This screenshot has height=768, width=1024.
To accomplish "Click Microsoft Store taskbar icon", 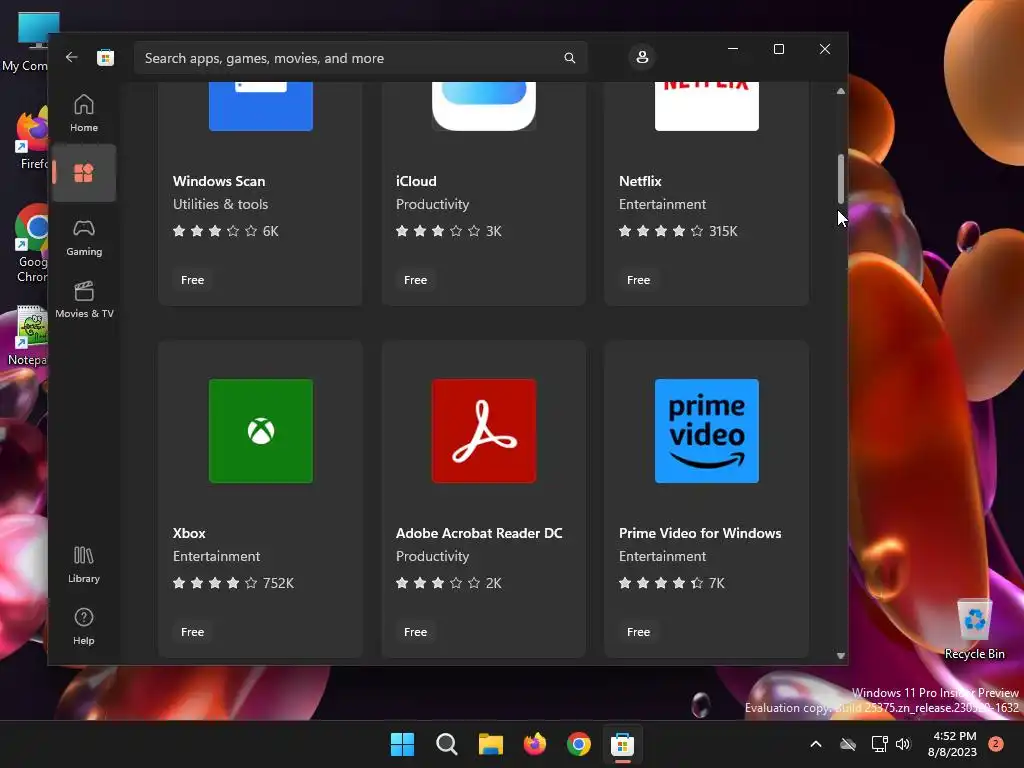I will click(622, 744).
